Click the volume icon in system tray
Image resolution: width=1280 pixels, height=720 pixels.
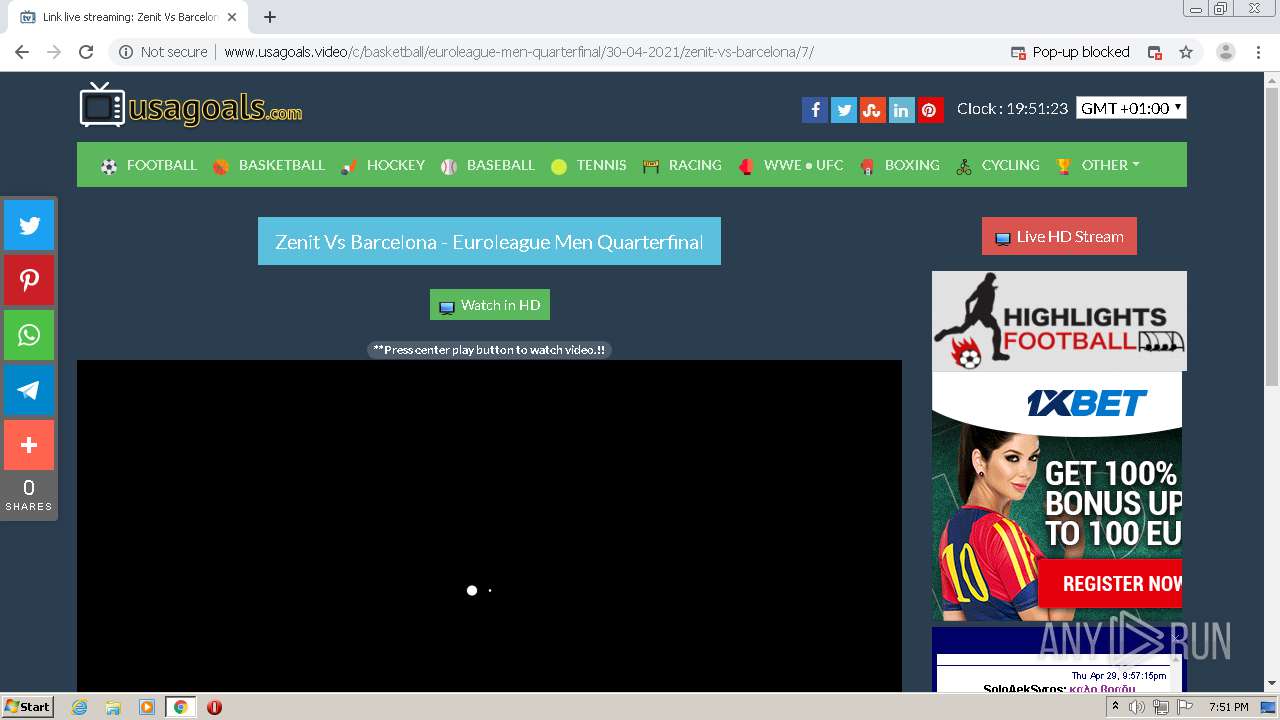pos(1137,707)
